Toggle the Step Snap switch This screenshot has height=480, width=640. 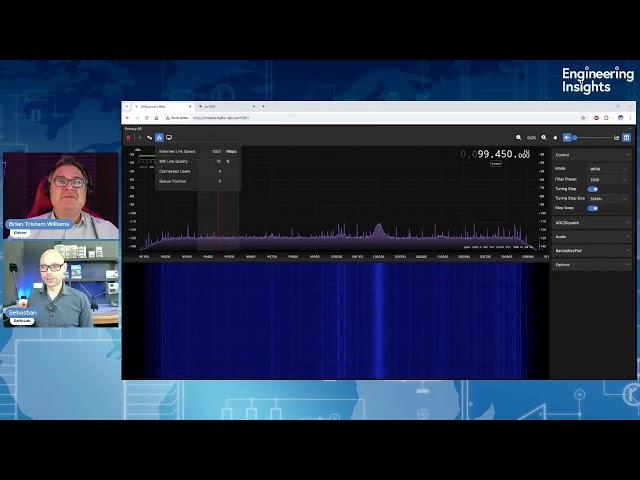tap(592, 208)
